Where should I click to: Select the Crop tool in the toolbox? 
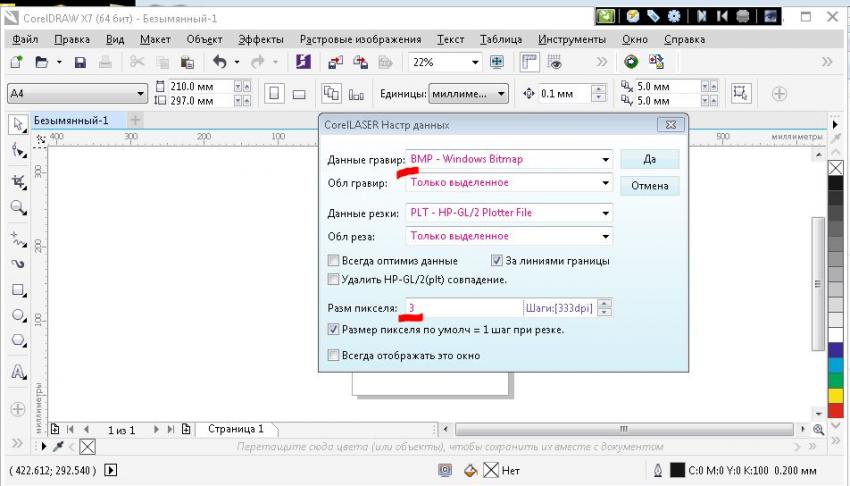[18, 181]
